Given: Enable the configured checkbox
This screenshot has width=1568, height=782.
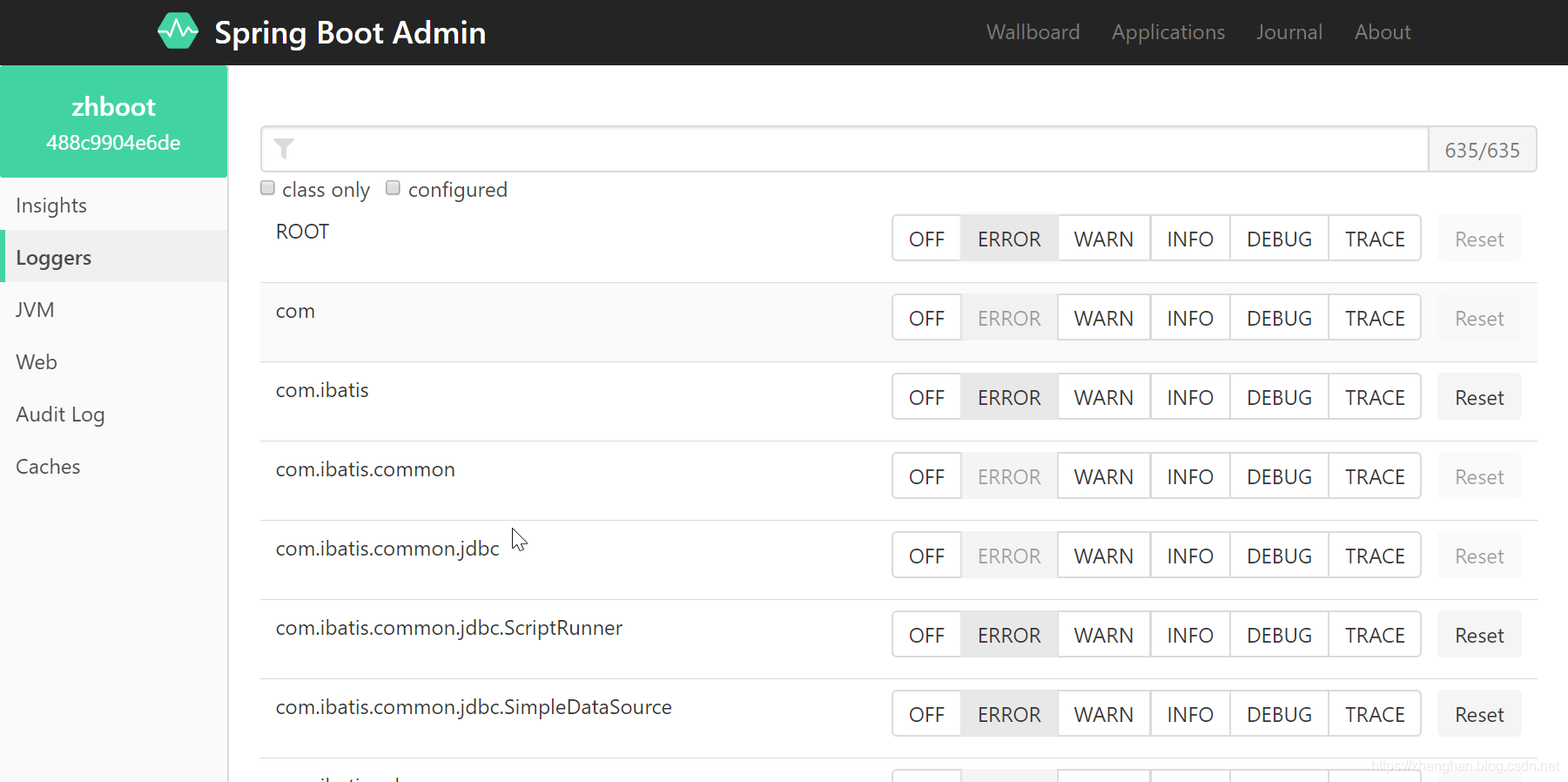Looking at the screenshot, I should [394, 188].
